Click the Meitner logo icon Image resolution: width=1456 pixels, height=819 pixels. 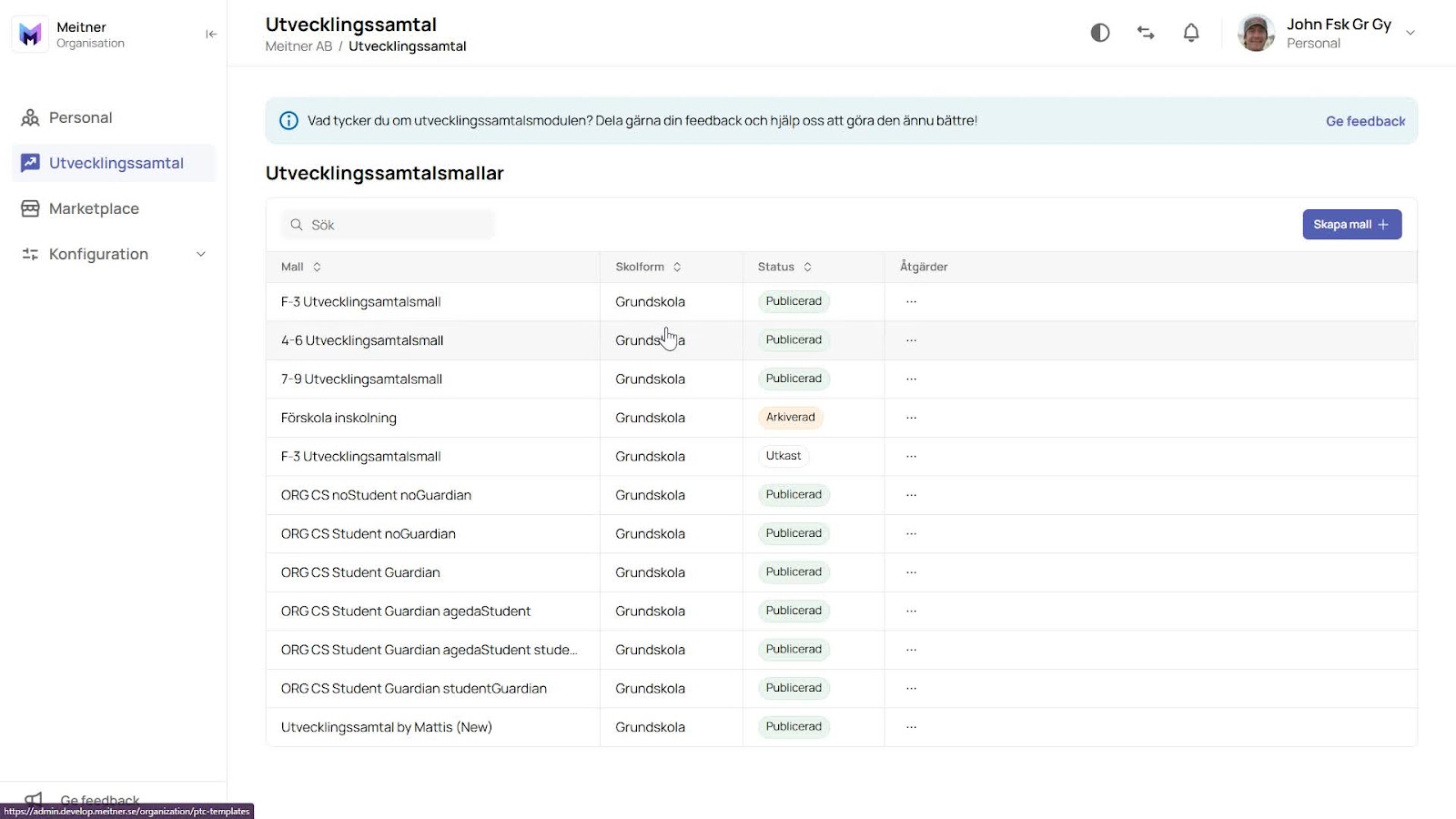tap(30, 35)
